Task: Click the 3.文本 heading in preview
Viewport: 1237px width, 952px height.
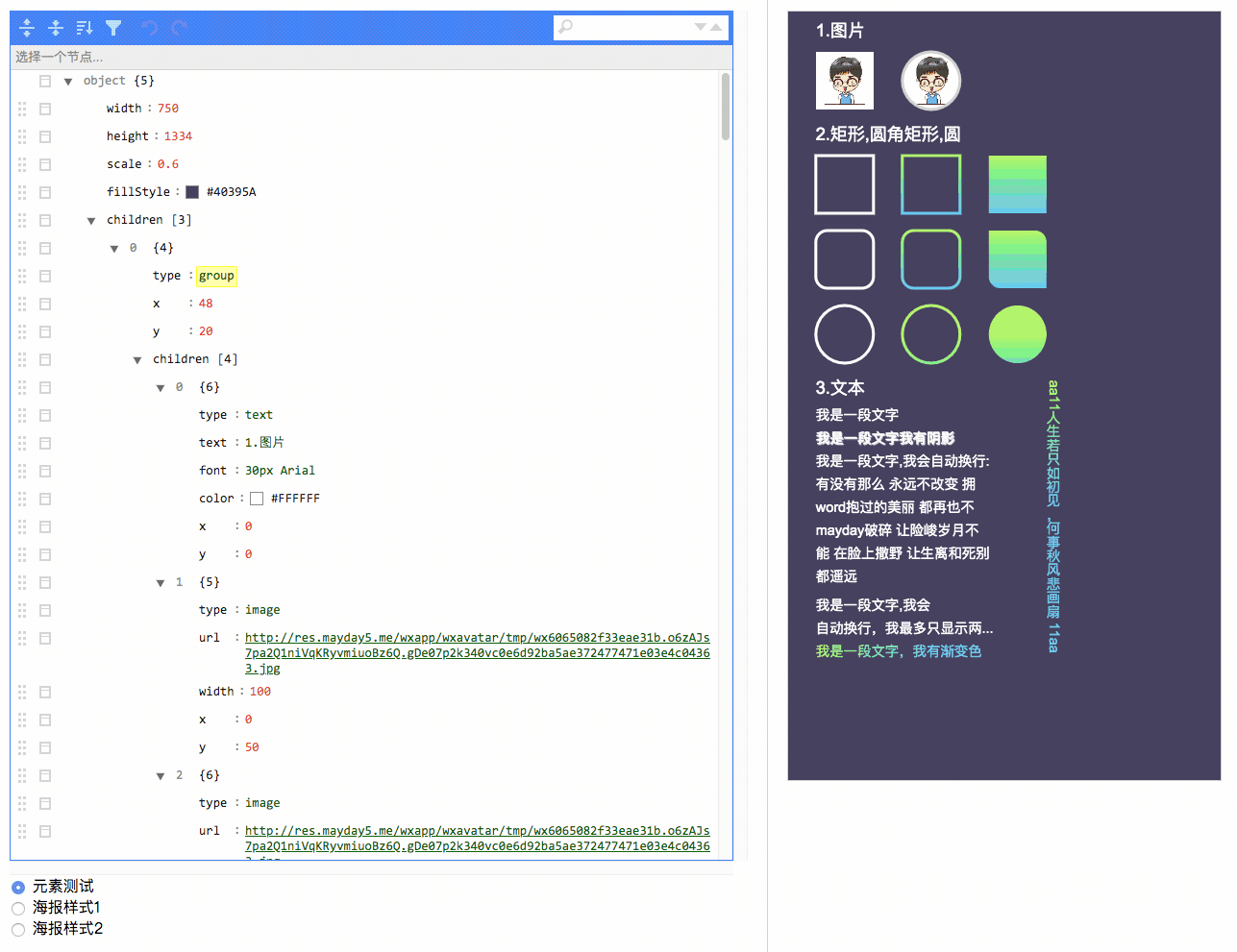Action: [x=840, y=388]
